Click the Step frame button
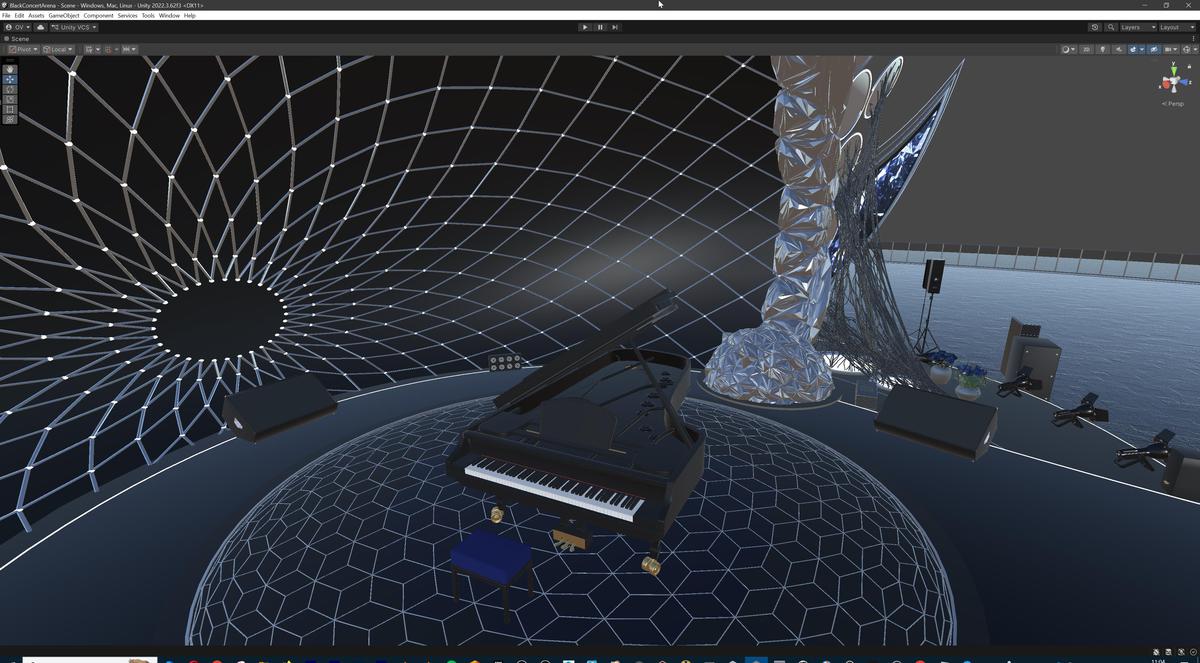Image resolution: width=1200 pixels, height=663 pixels. tap(615, 27)
